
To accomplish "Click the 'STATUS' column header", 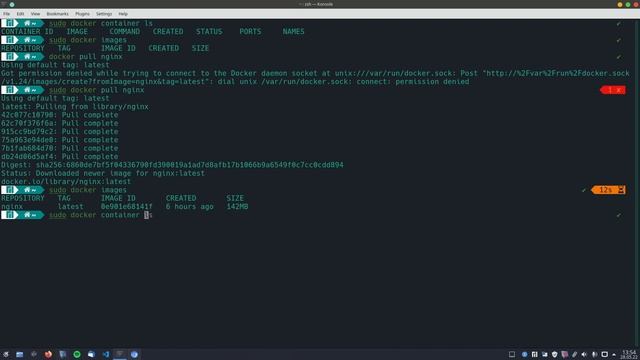I will [x=209, y=31].
